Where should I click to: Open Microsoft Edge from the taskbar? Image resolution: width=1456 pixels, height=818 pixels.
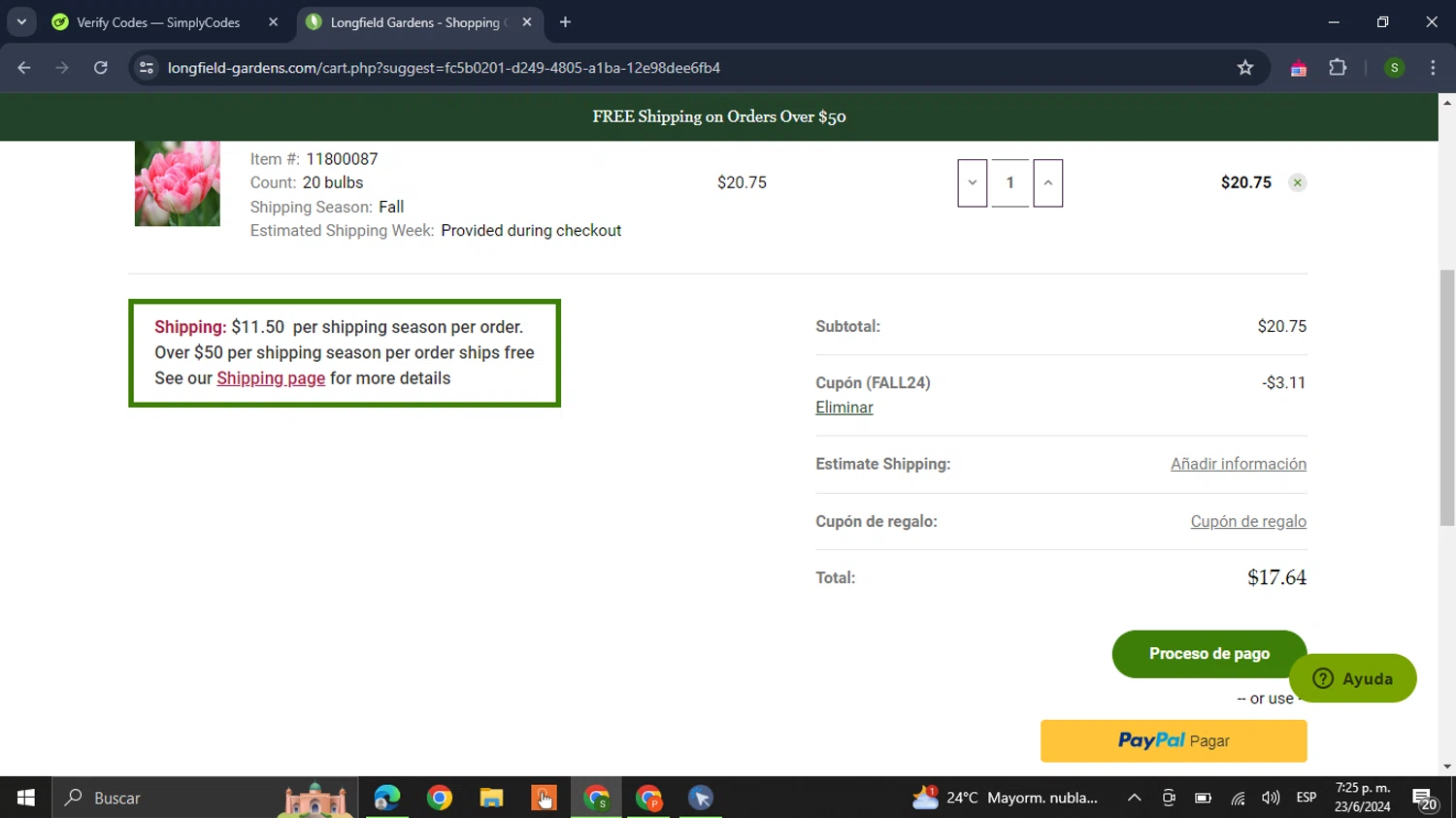[x=387, y=798]
